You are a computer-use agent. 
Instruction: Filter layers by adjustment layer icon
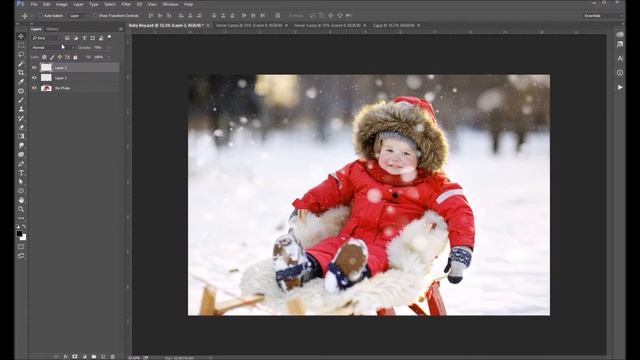click(76, 38)
